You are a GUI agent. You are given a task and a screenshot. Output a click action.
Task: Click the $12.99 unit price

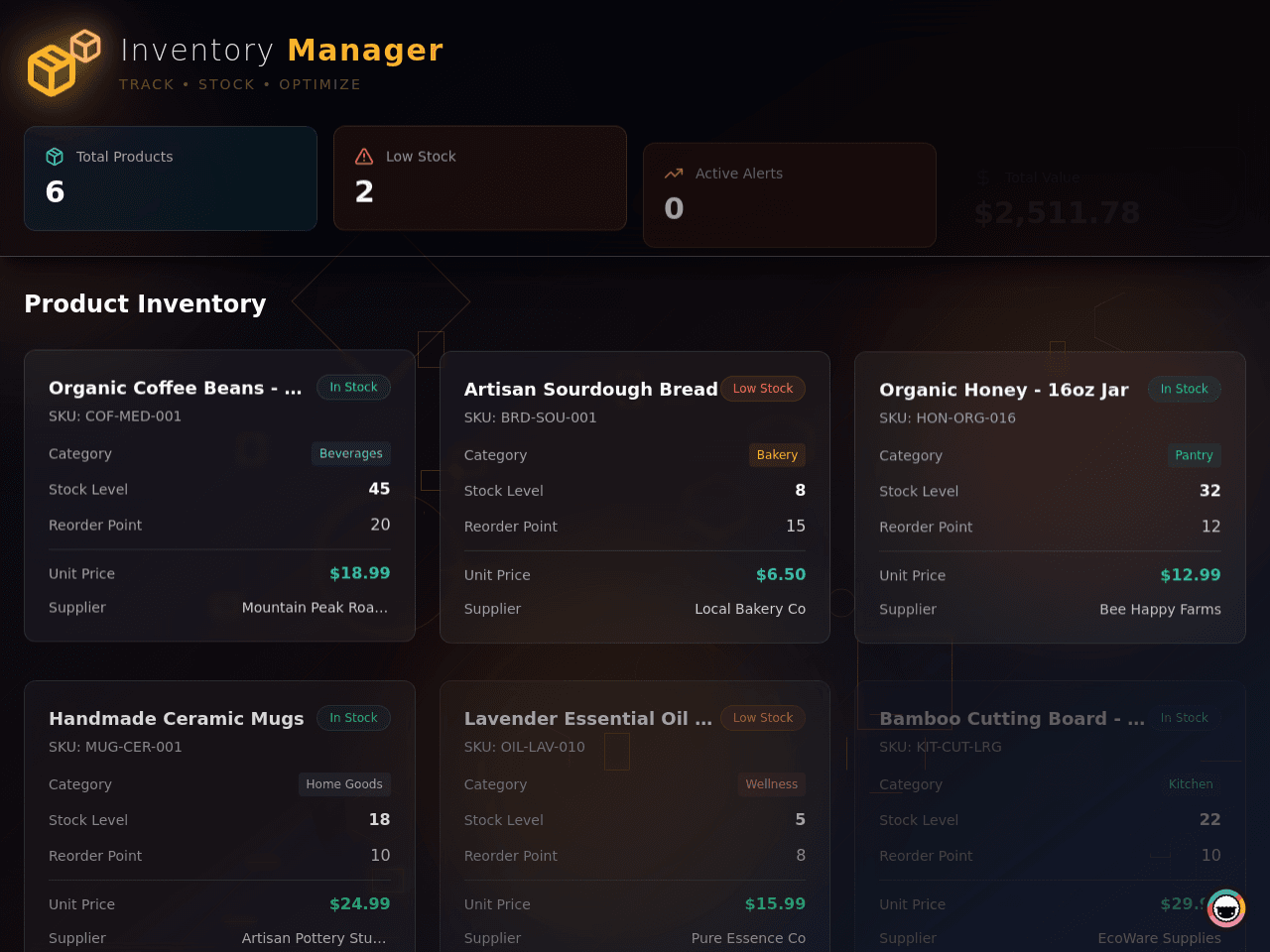point(1191,575)
